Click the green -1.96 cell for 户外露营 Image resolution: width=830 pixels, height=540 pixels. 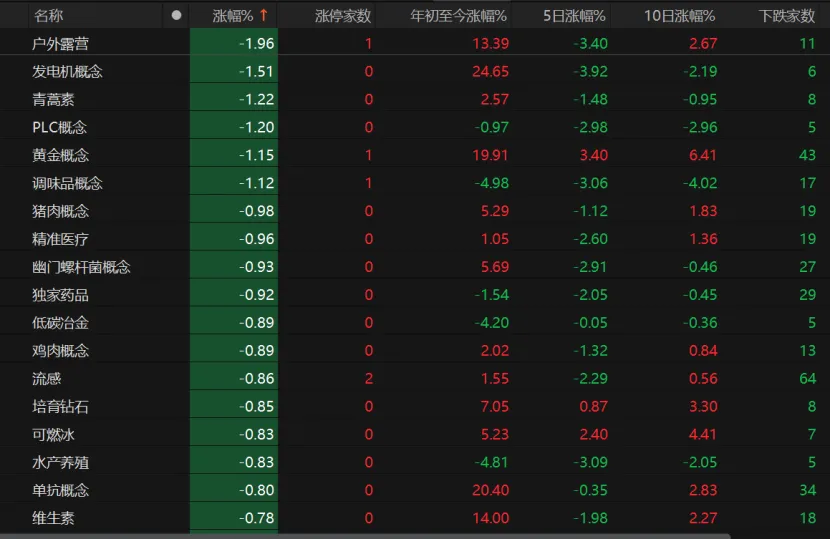234,43
